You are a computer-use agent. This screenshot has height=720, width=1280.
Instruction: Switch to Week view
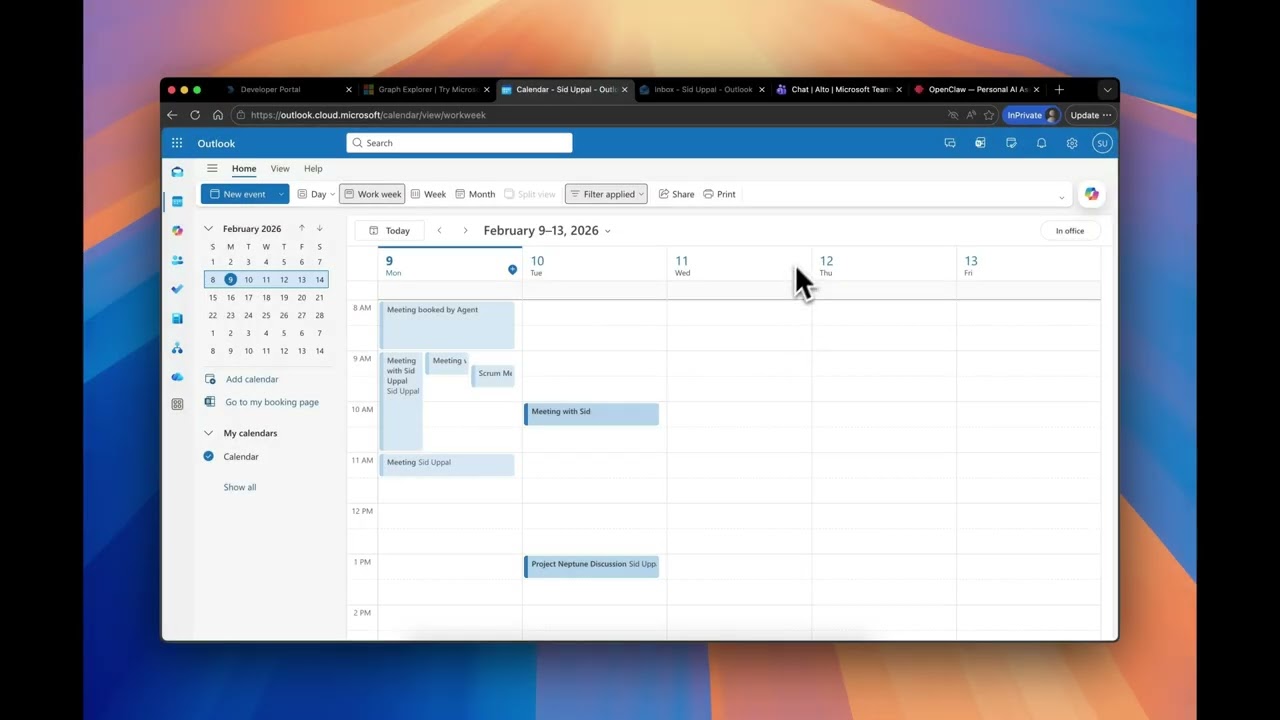[428, 194]
